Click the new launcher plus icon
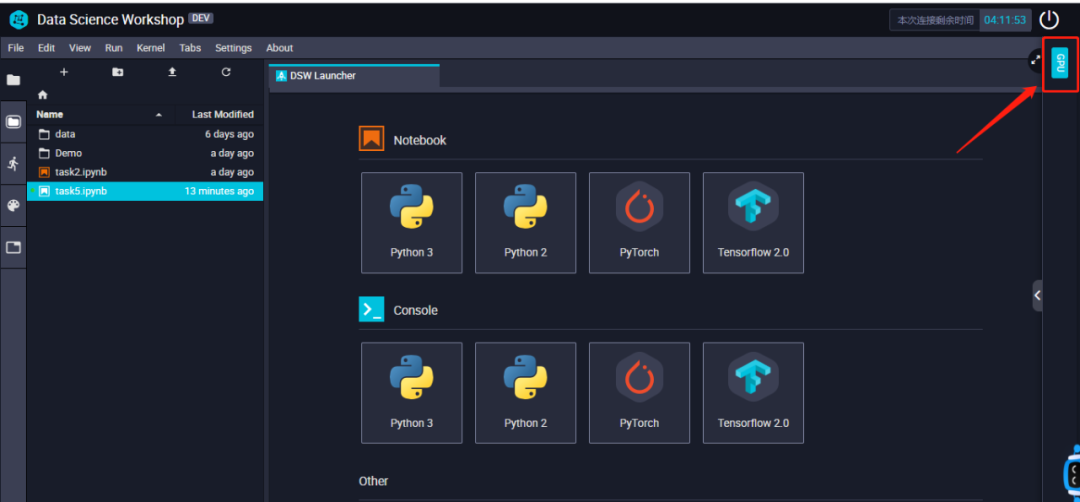1080x502 pixels. pos(64,72)
